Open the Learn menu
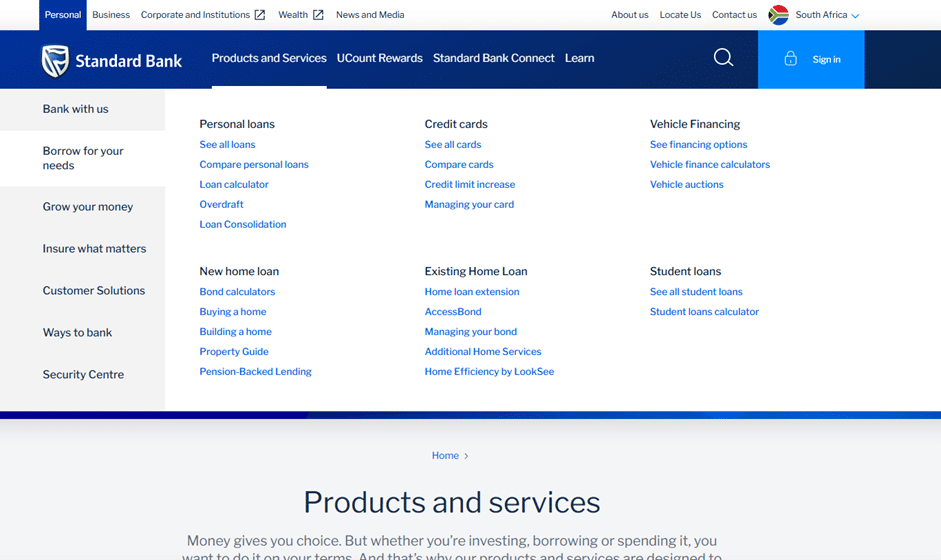The width and height of the screenshot is (941, 560). (579, 58)
